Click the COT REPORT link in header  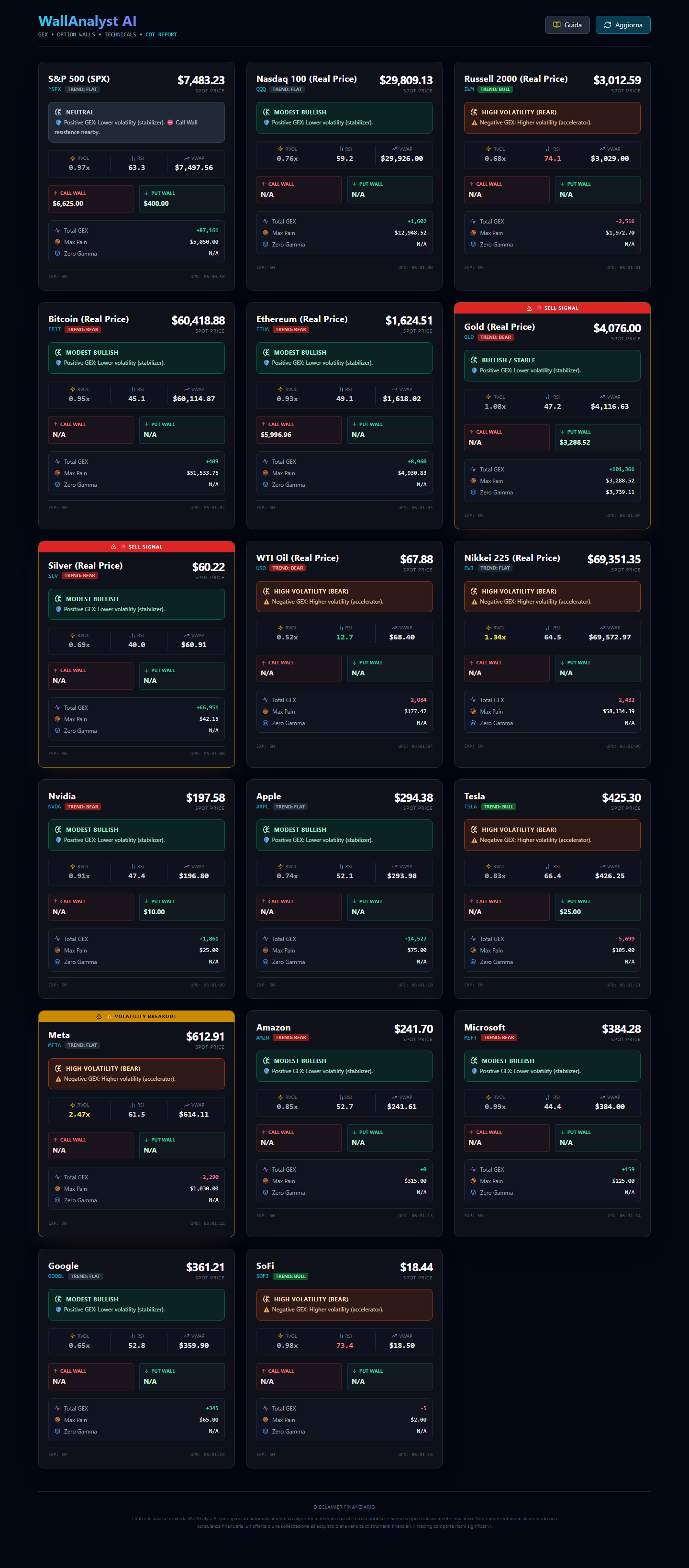(161, 34)
